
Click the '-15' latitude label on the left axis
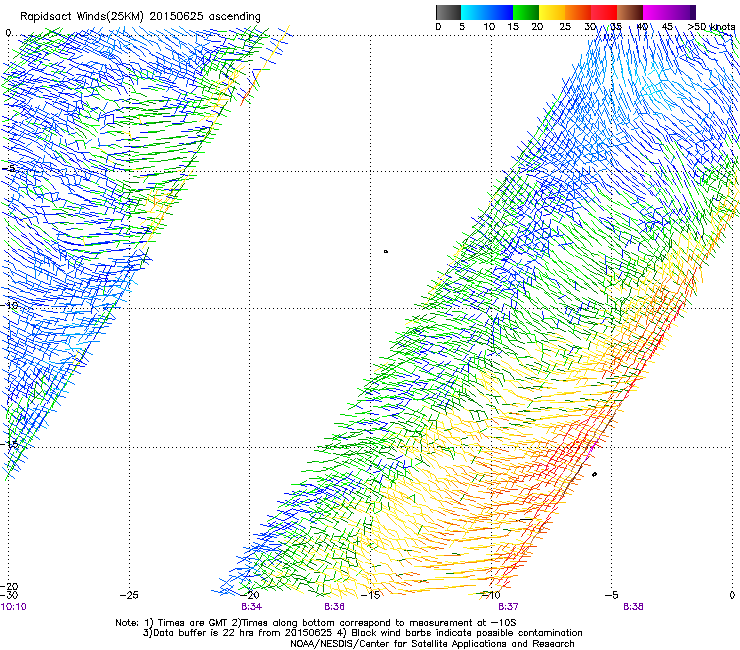[x=9, y=444]
